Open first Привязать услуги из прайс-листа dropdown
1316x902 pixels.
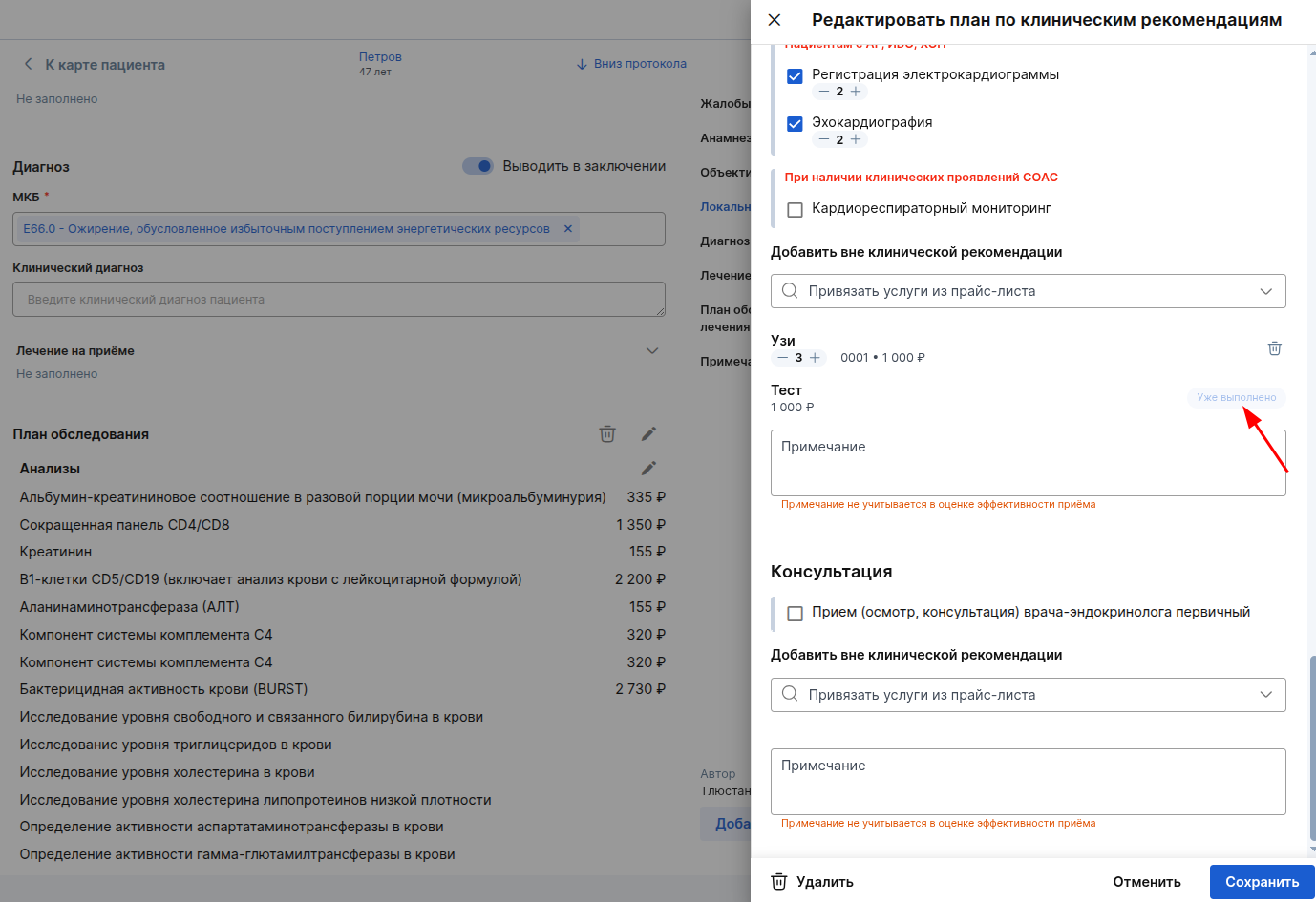point(1028,291)
